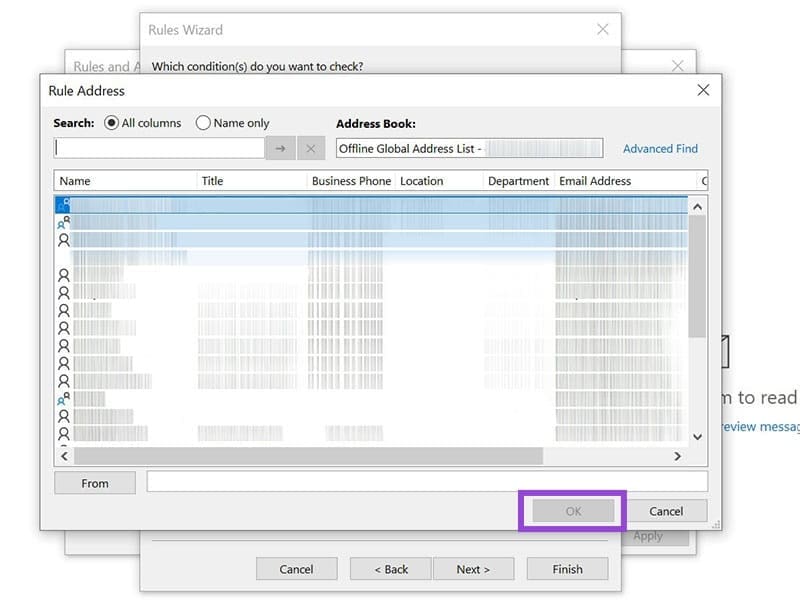The height and width of the screenshot is (602, 800).
Task: Click the person icon on the top highlighted row
Action: click(62, 205)
